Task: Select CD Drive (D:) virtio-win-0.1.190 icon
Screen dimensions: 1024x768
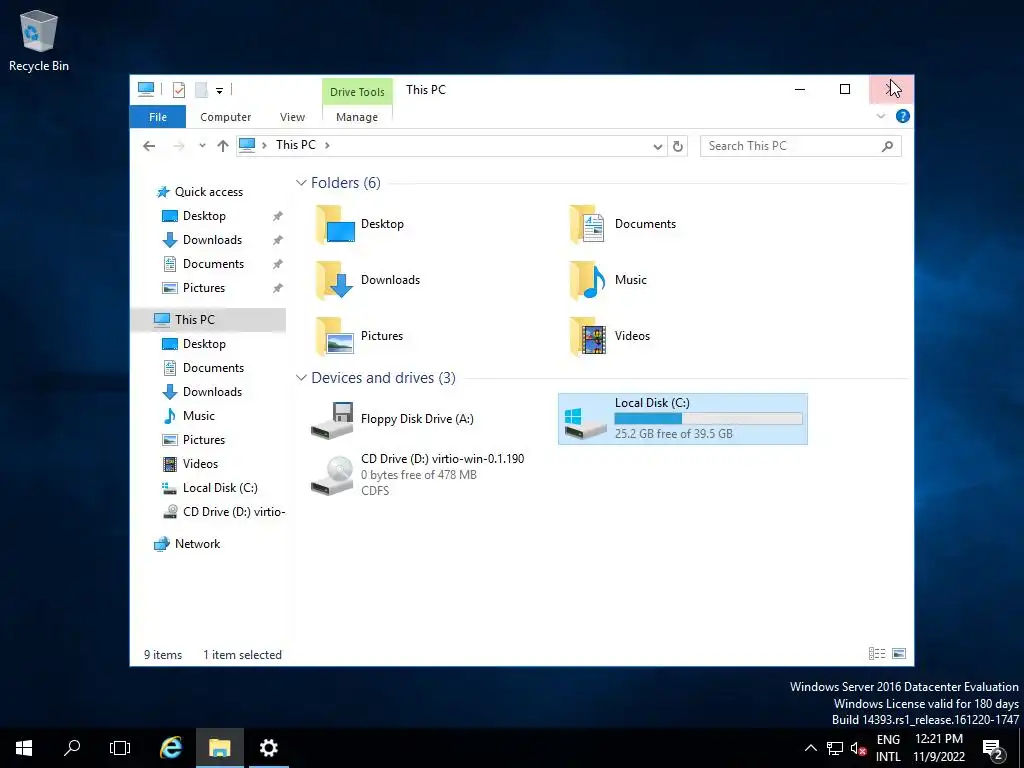Action: [x=332, y=475]
